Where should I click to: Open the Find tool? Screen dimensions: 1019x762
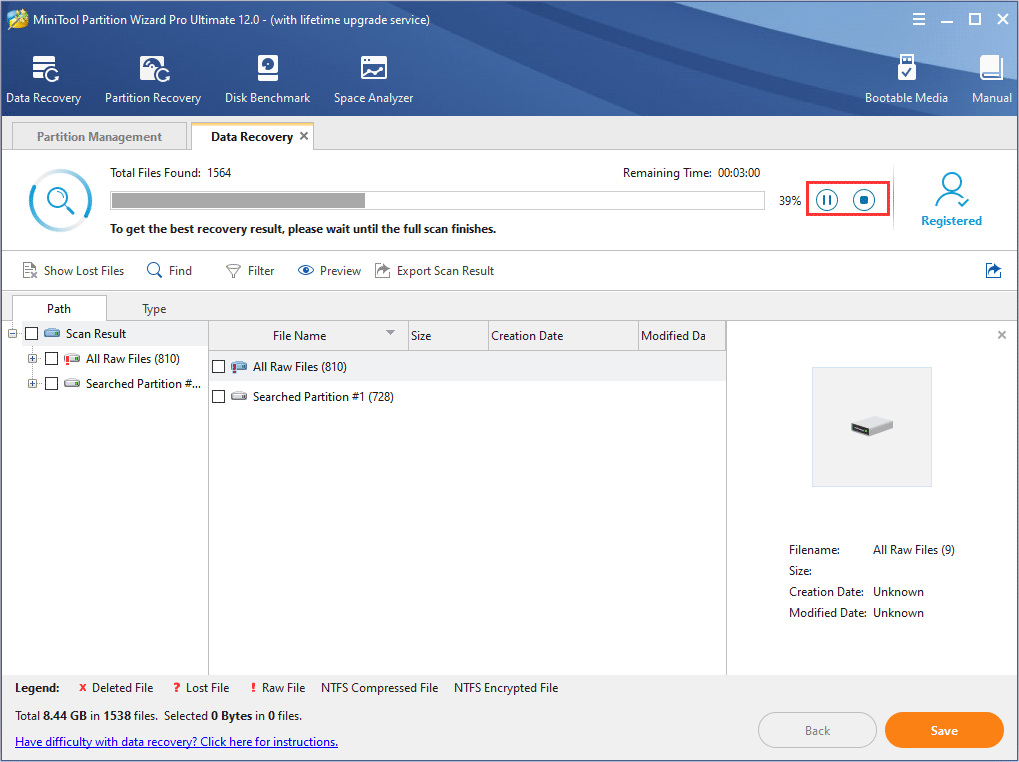pos(170,271)
